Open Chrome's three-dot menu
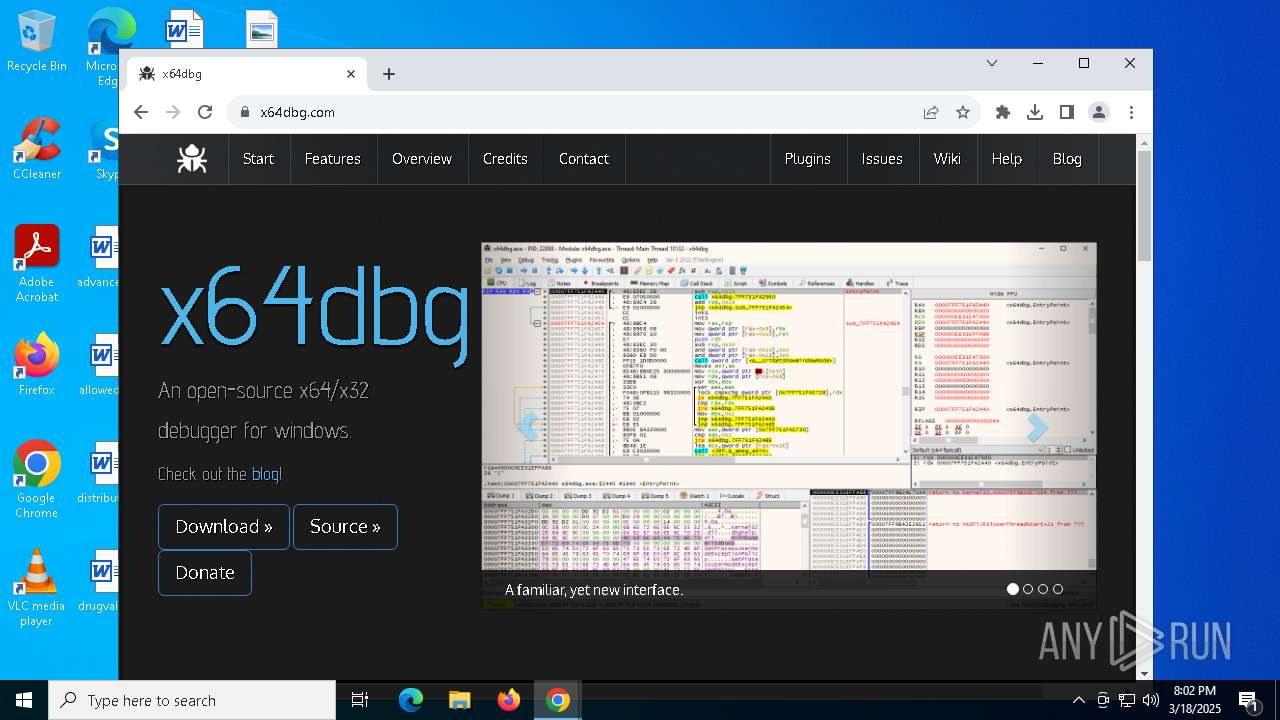Screen dimensions: 1280x720 1131,112
